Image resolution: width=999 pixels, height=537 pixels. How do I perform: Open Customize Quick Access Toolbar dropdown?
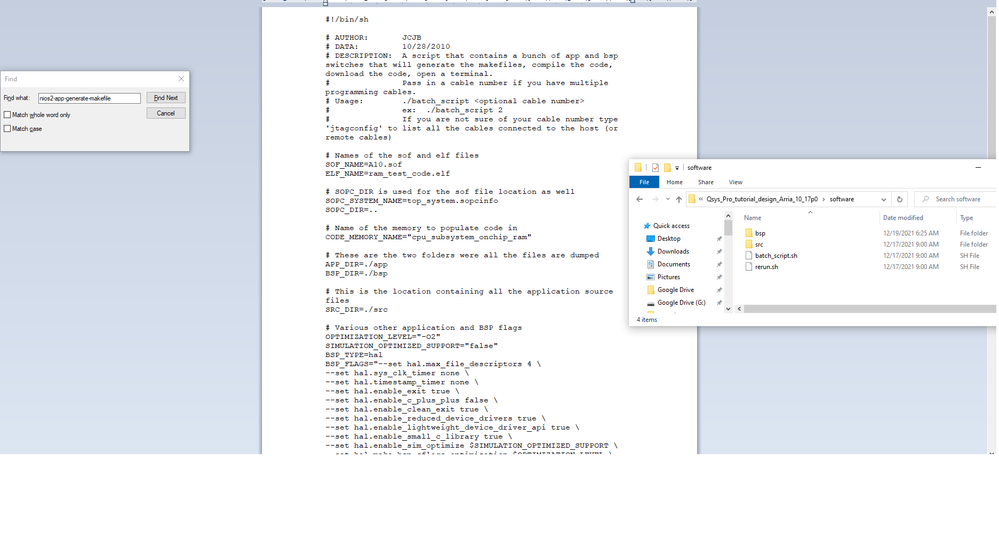[x=677, y=168]
